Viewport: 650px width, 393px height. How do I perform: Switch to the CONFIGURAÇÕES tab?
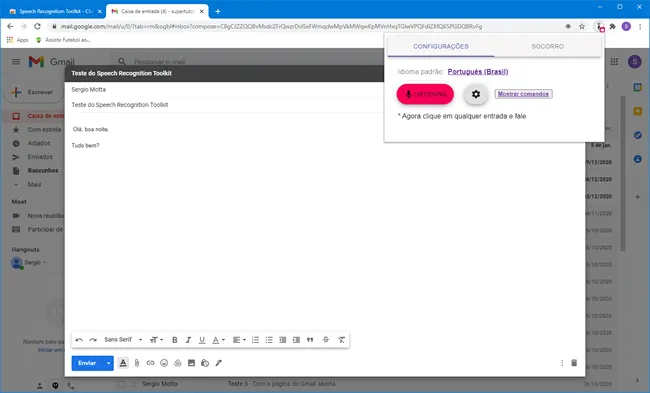click(x=441, y=46)
